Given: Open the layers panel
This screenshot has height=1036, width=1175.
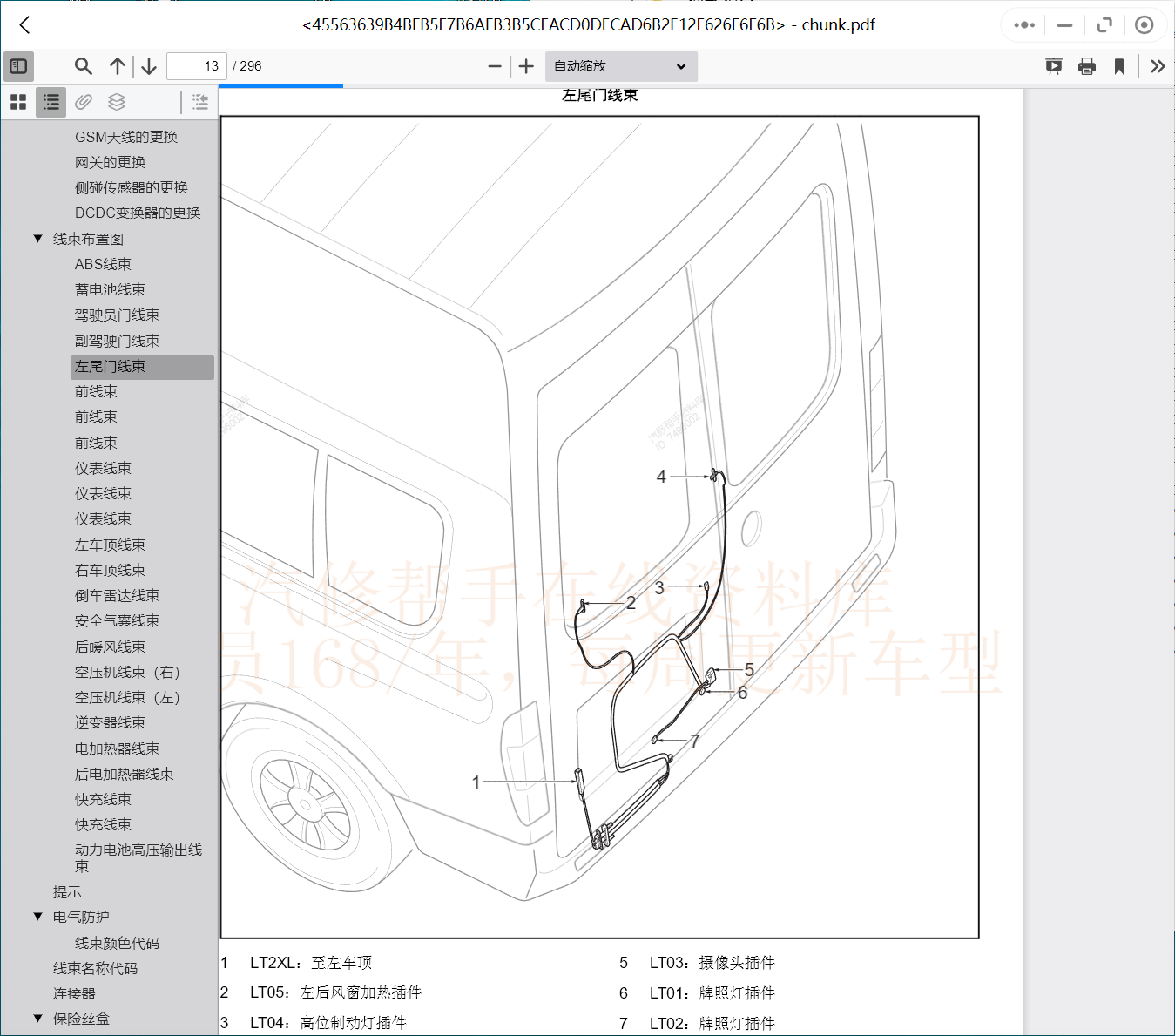Looking at the screenshot, I should point(116,102).
